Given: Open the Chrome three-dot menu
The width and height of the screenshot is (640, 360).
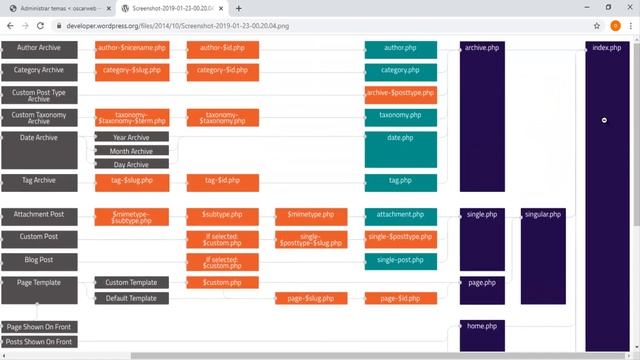Looking at the screenshot, I should click(x=631, y=26).
